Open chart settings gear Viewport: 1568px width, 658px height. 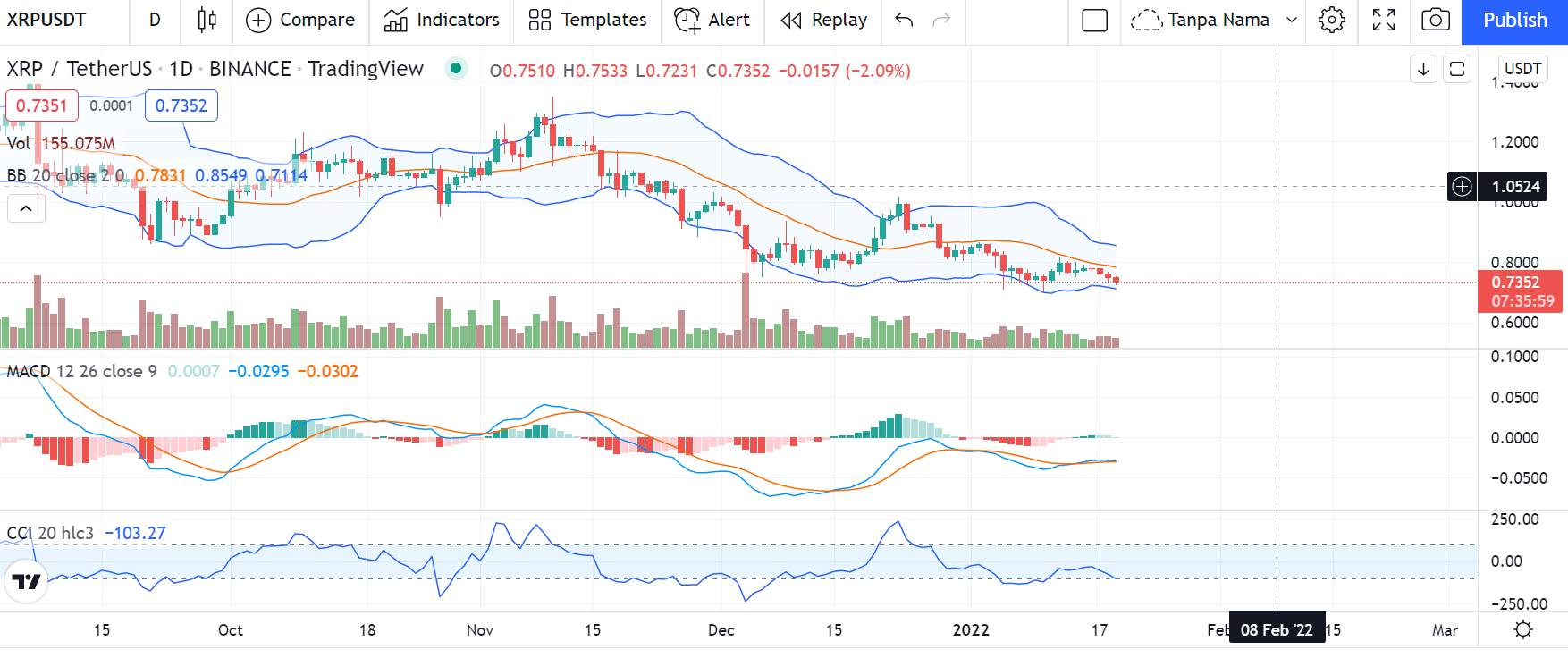click(x=1331, y=20)
